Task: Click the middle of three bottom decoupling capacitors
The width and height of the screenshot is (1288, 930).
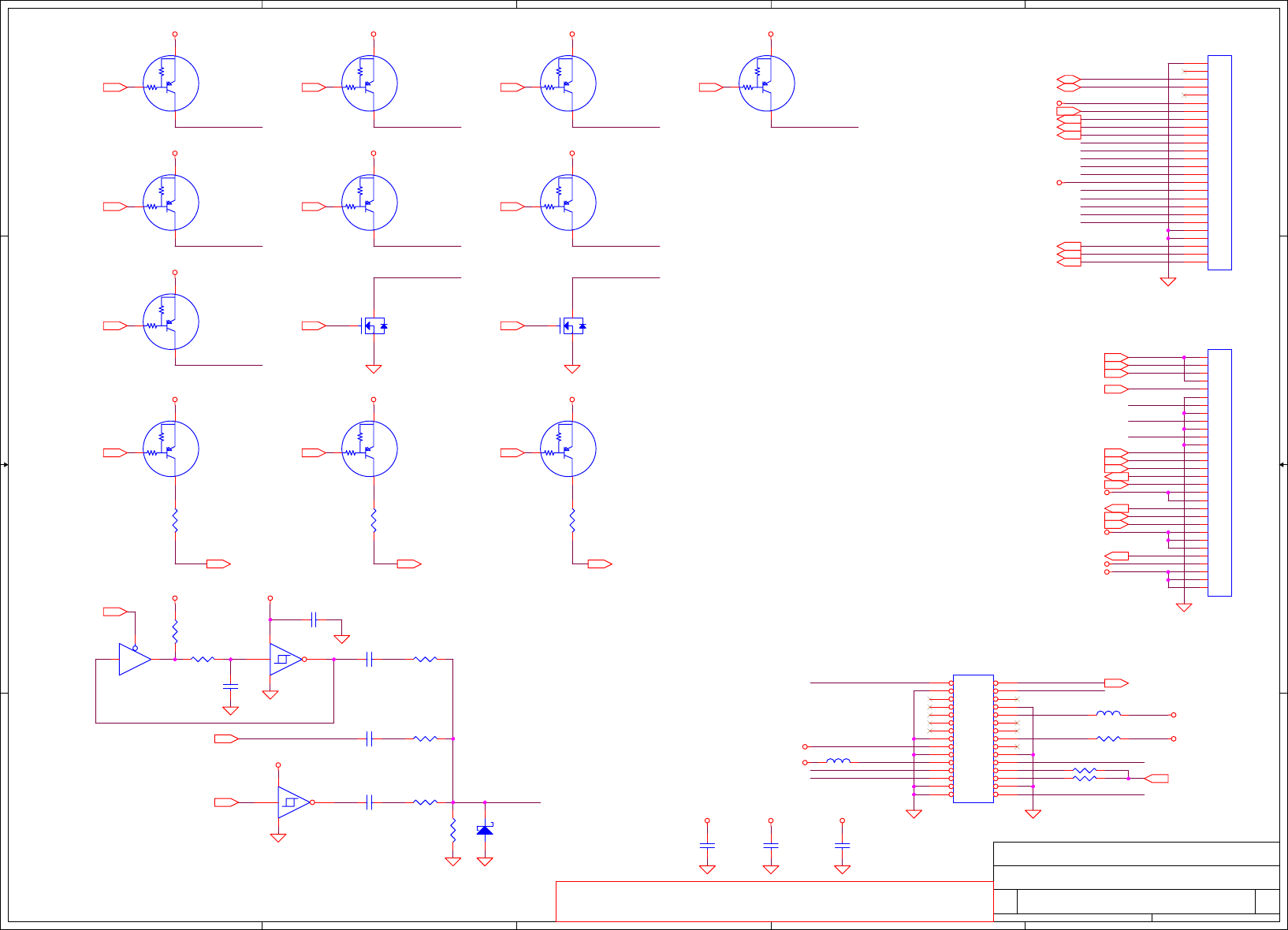Action: click(771, 845)
